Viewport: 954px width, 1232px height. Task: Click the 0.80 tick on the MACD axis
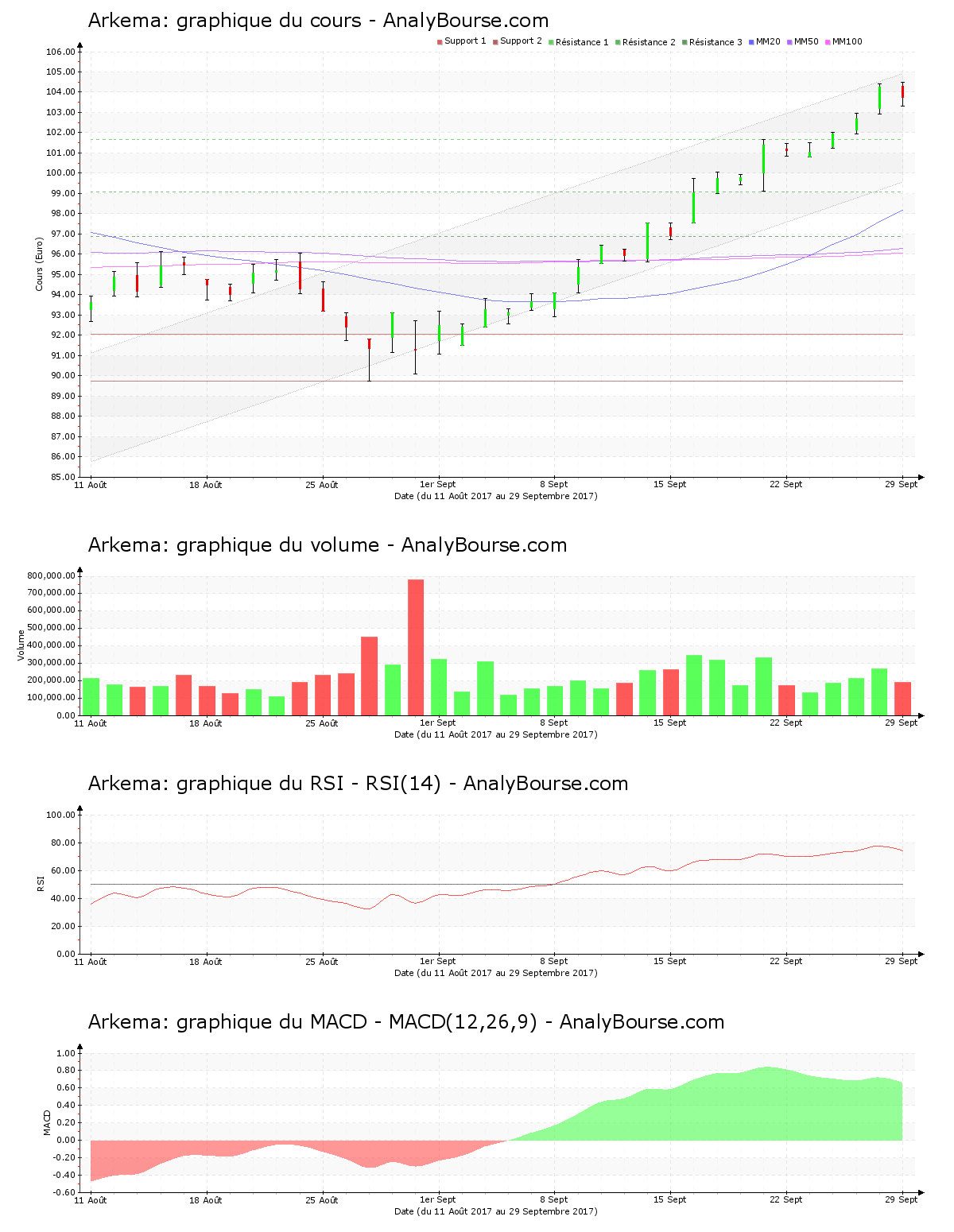(65, 1071)
